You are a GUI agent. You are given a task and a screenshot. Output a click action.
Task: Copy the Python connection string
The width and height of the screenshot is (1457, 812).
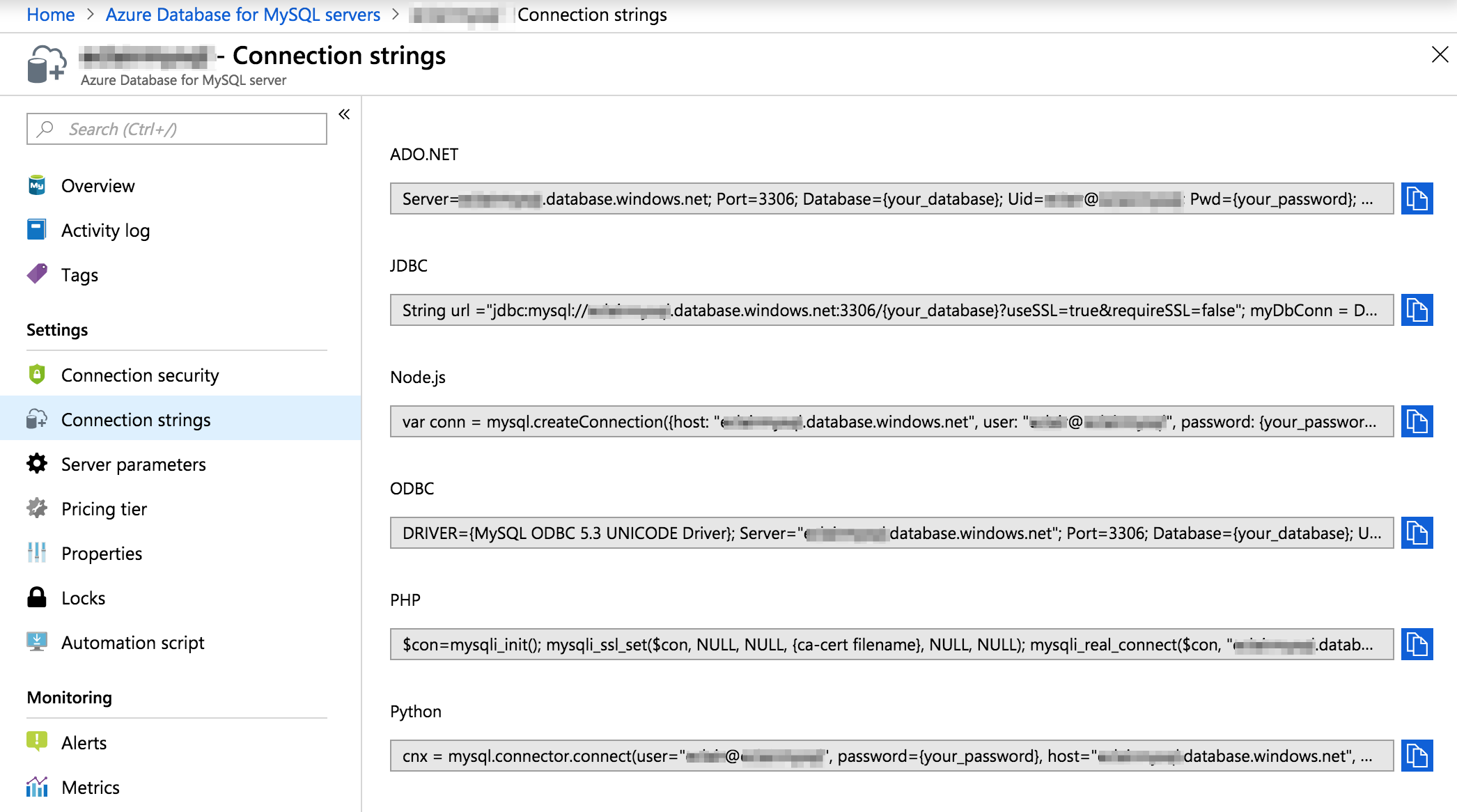1417,756
